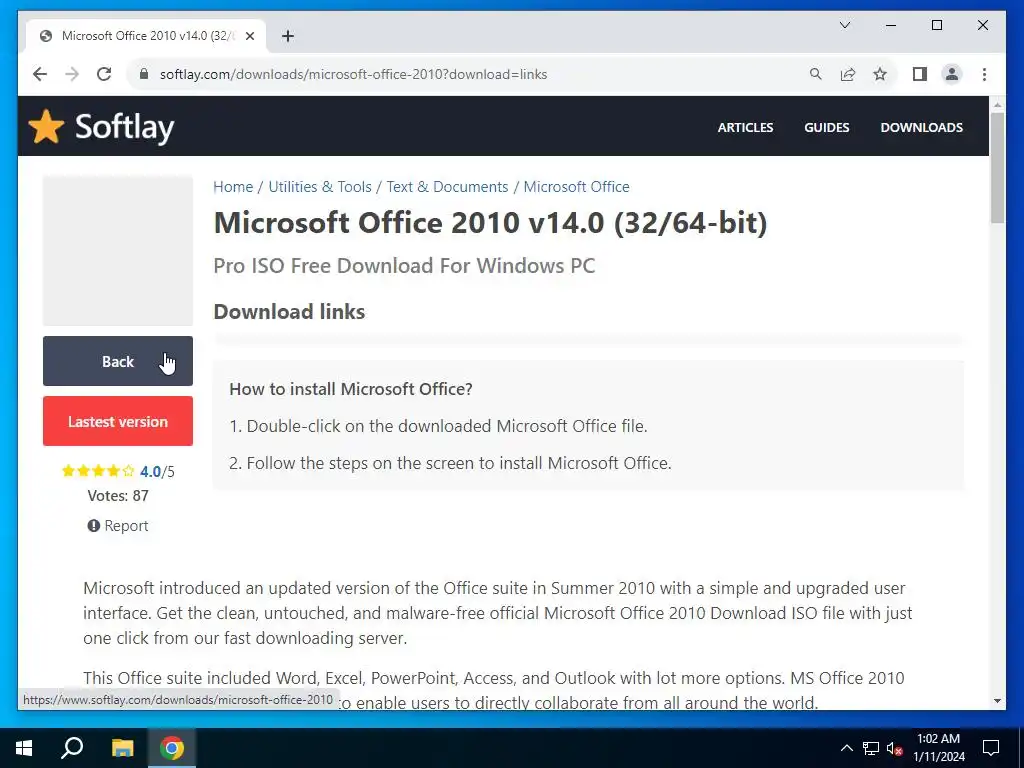Click the Home breadcrumb link

[x=233, y=187]
